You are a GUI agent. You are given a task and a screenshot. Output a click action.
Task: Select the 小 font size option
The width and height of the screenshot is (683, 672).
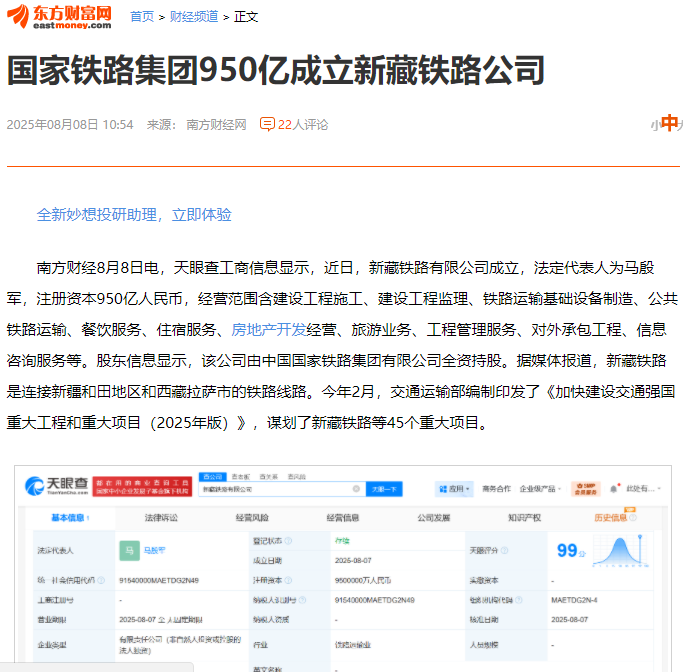[x=655, y=126]
